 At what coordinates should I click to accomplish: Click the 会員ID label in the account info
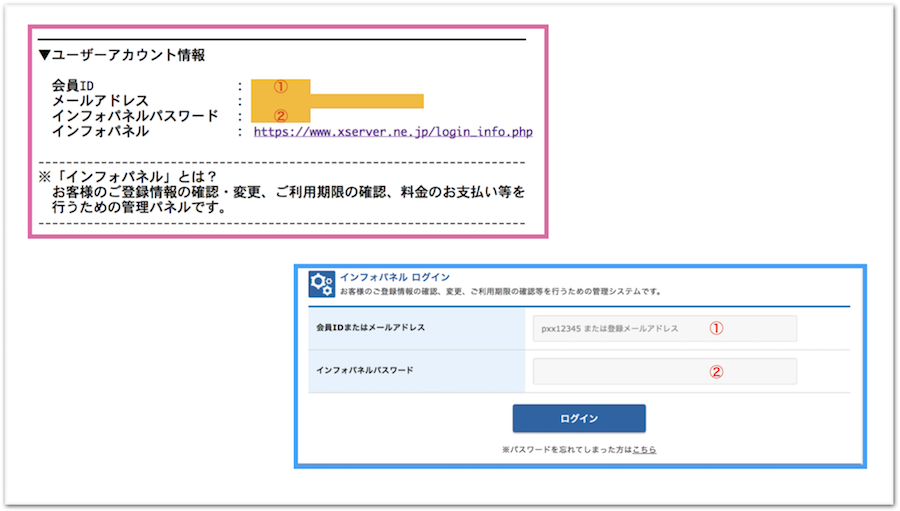point(72,86)
